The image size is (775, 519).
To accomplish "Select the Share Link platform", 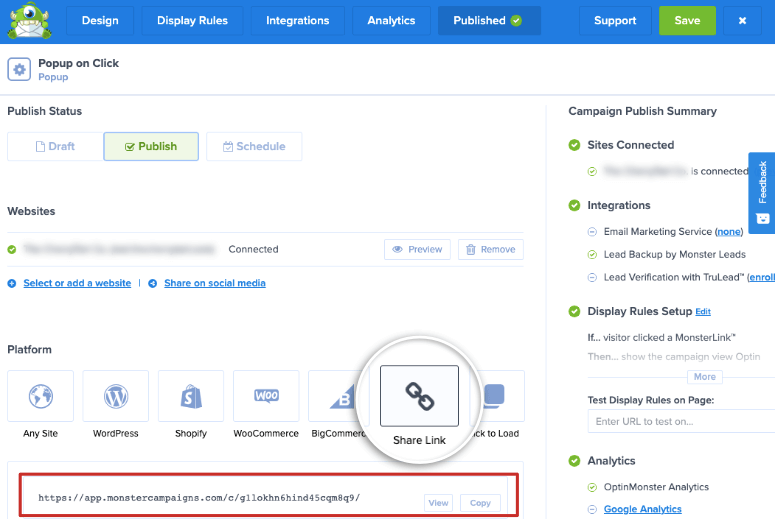I will 419,396.
